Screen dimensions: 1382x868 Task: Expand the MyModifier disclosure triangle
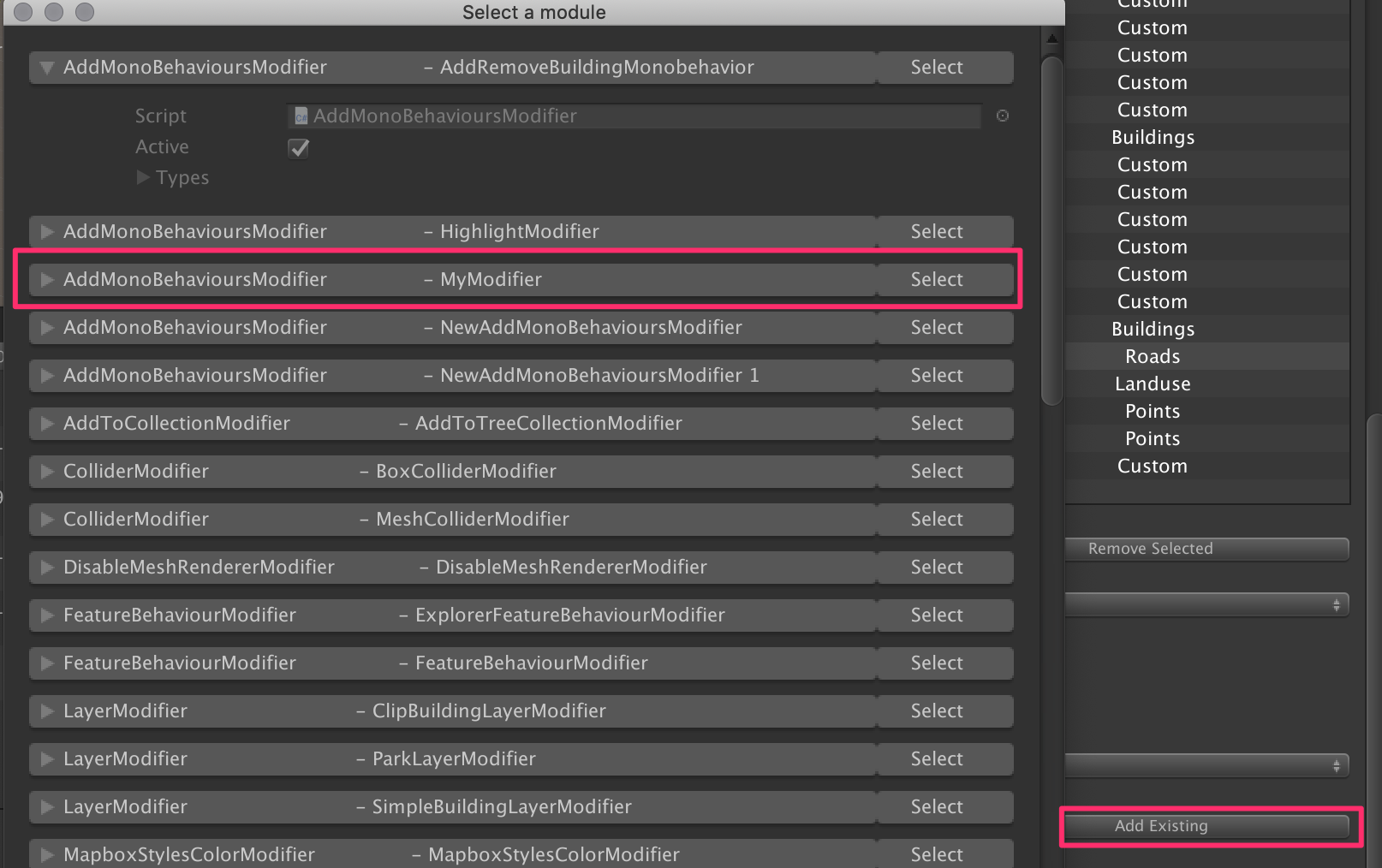pyautogui.click(x=46, y=279)
